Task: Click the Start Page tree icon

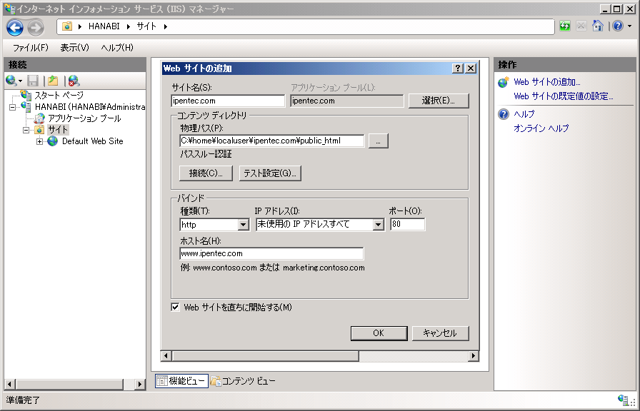Action: tap(26, 95)
